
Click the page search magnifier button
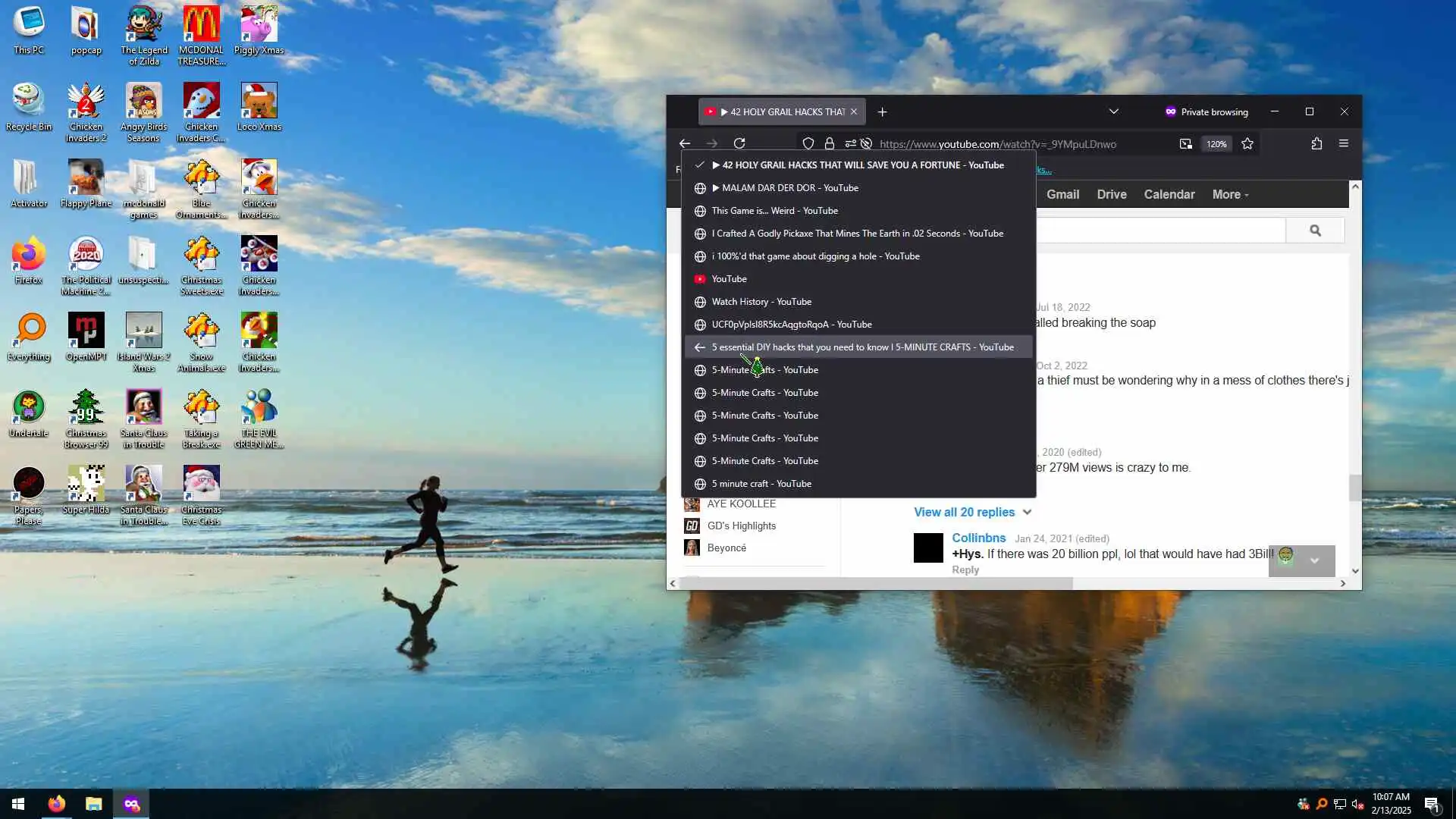pos(1315,231)
